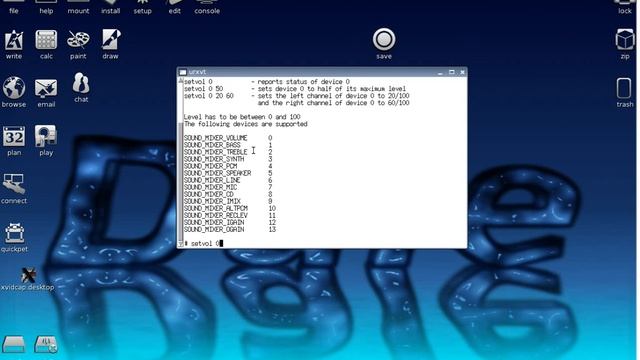Open the help desktop icon
Screen dimensions: 640x360
coord(46,6)
